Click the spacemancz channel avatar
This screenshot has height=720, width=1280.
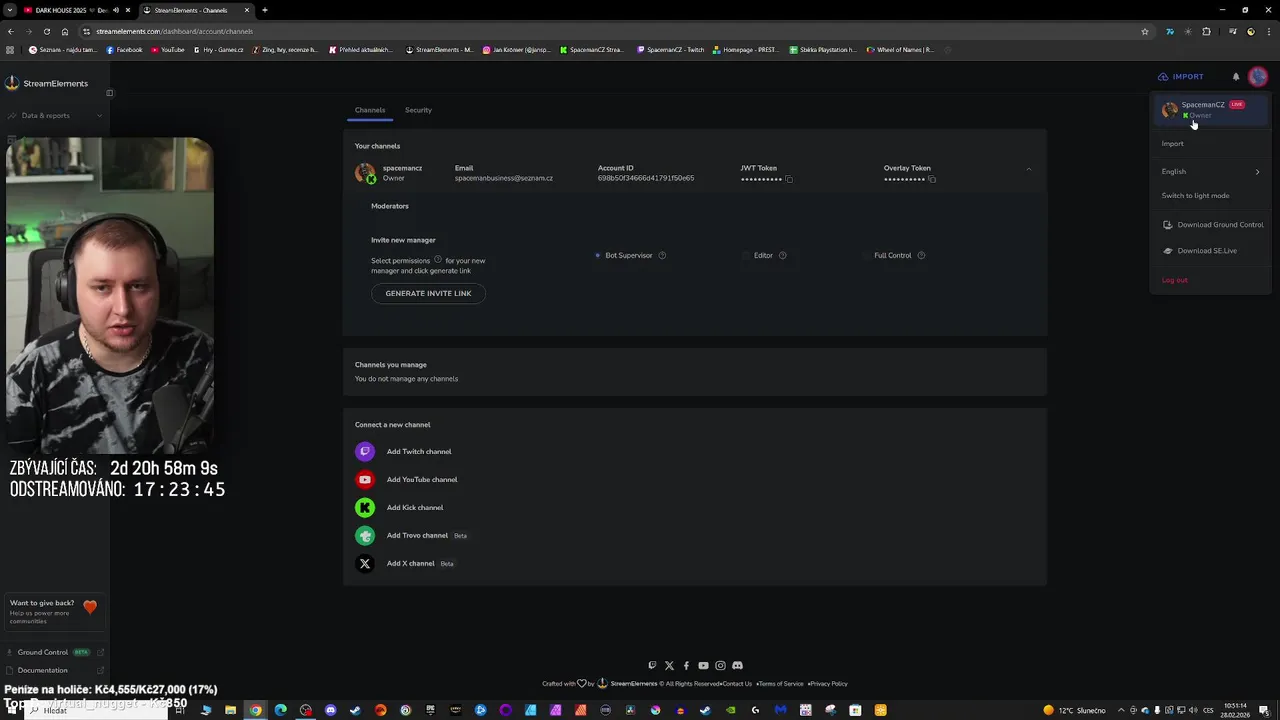tap(365, 172)
